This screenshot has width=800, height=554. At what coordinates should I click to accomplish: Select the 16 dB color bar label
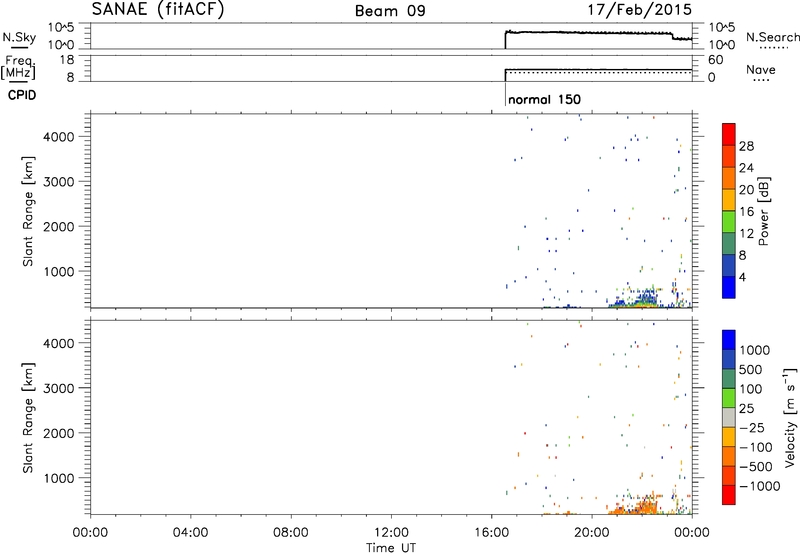[x=746, y=212]
